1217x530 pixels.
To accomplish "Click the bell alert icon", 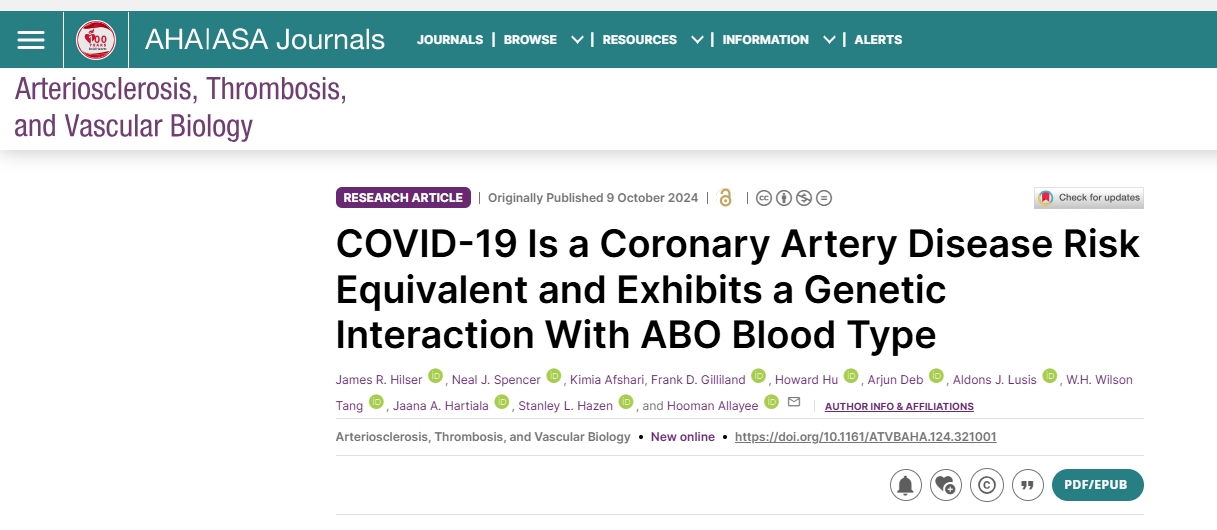I will click(905, 485).
